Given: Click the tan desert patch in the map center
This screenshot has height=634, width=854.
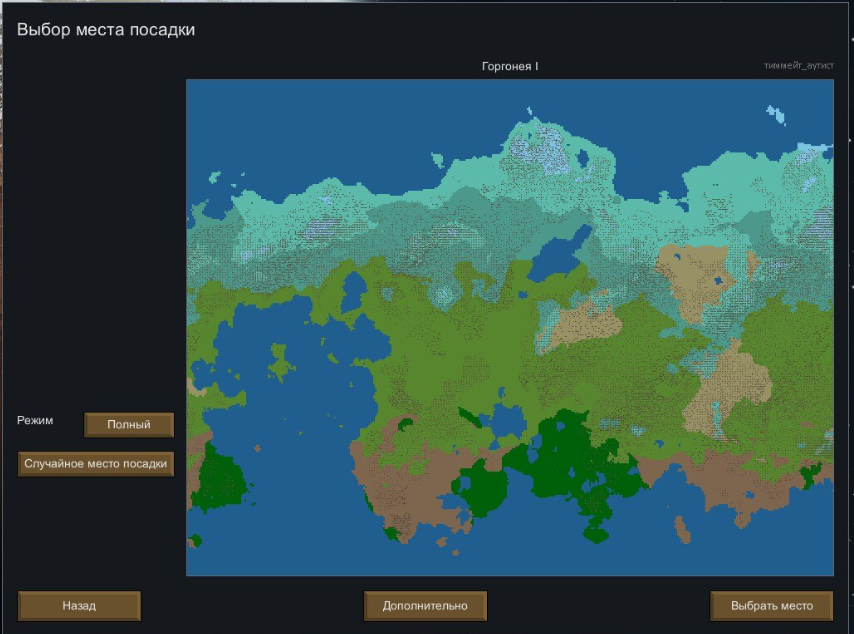Looking at the screenshot, I should (x=584, y=322).
